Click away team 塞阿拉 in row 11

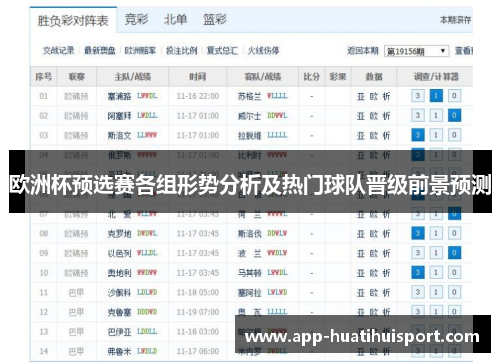(250, 293)
